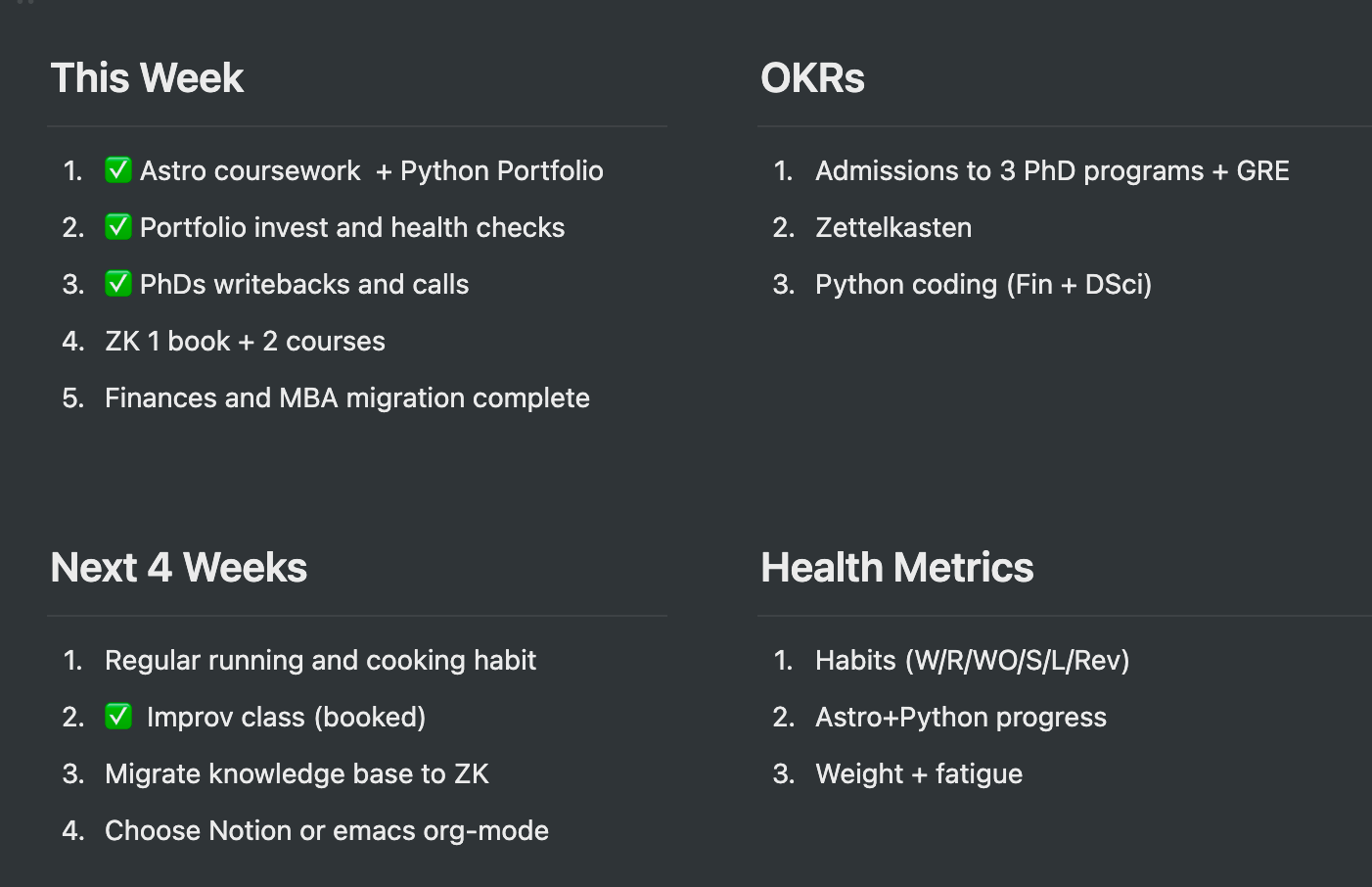The image size is (1372, 887).
Task: Click Python coding (Fin + DSci) item
Action: click(x=983, y=284)
